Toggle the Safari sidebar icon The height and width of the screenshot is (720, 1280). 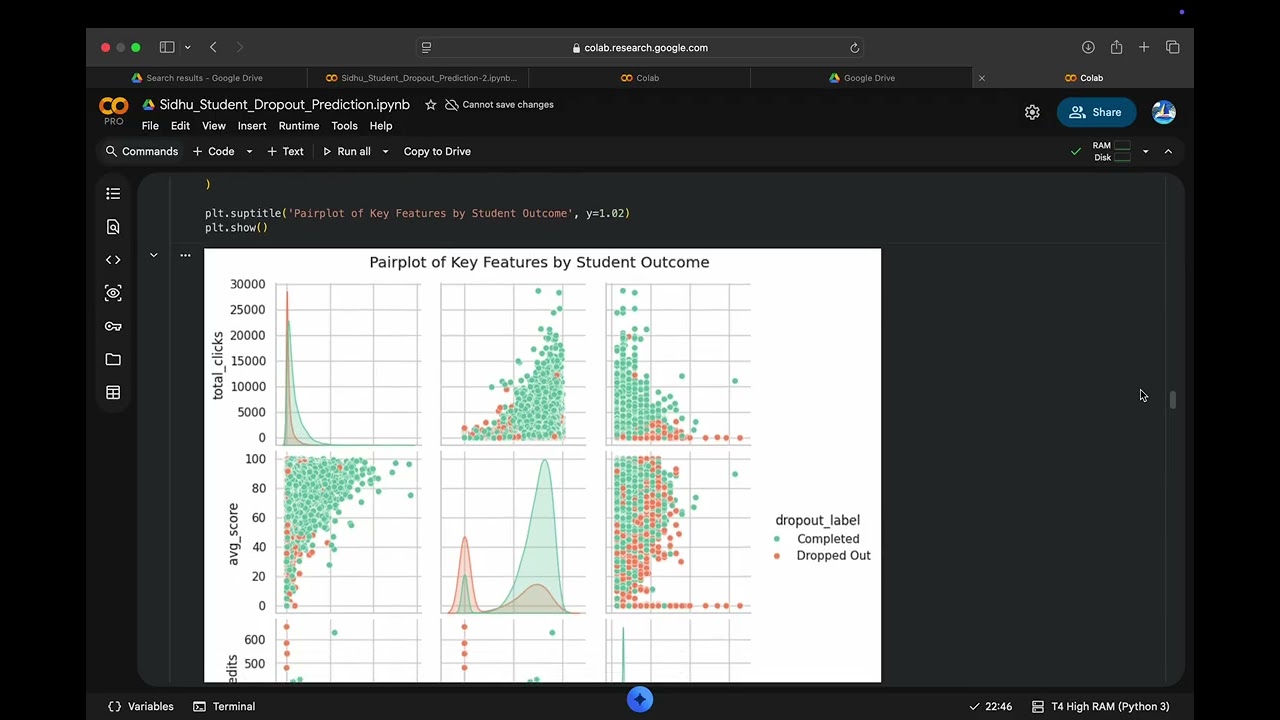167,47
